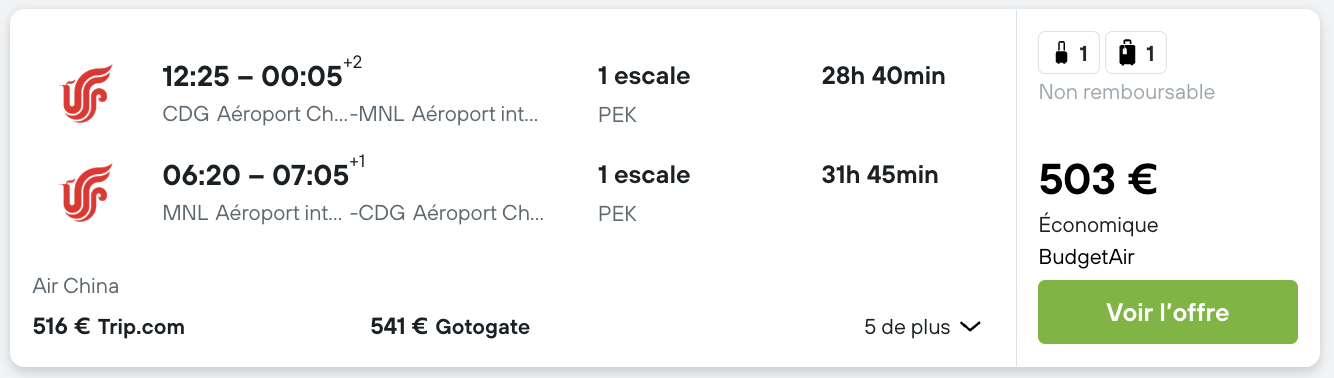Click the Air China logo on outbound flight
This screenshot has width=1334, height=378.
click(x=87, y=94)
